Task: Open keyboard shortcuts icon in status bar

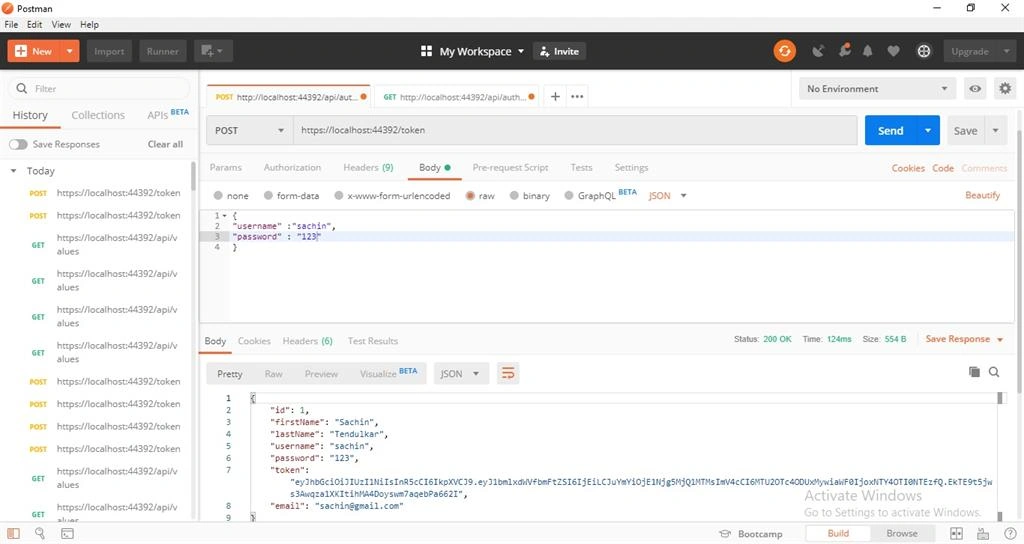Action: pos(983,534)
